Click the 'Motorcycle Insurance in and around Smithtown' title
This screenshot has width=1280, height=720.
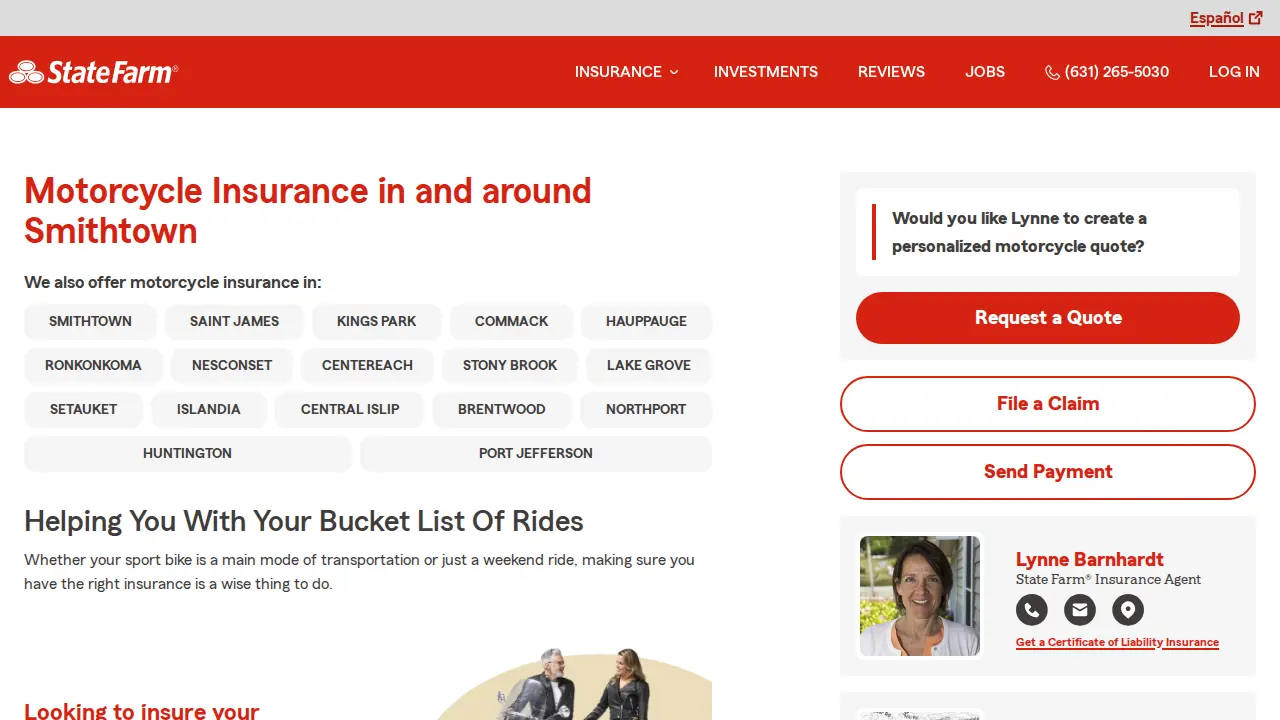click(308, 211)
